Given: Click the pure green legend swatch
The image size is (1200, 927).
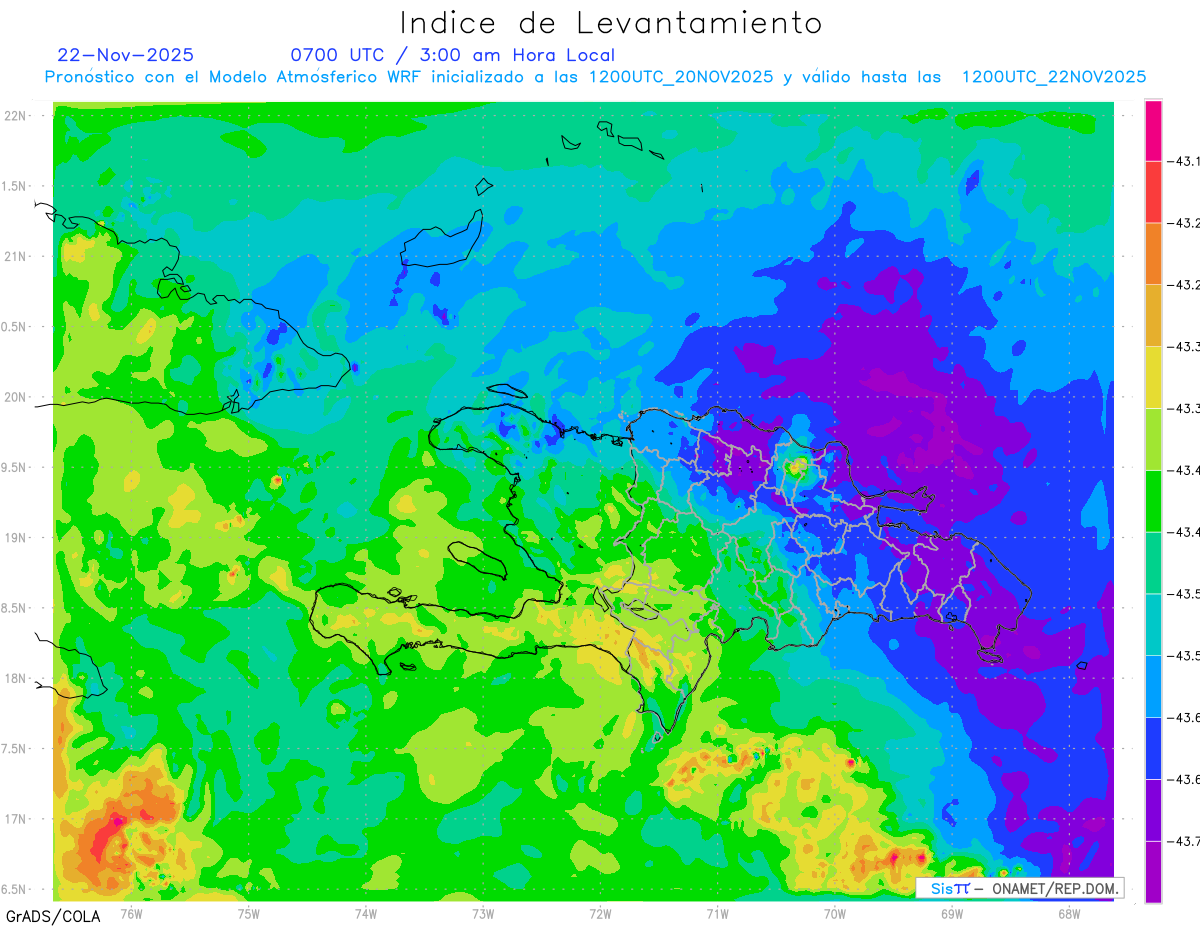Looking at the screenshot, I should pyautogui.click(x=1153, y=501).
